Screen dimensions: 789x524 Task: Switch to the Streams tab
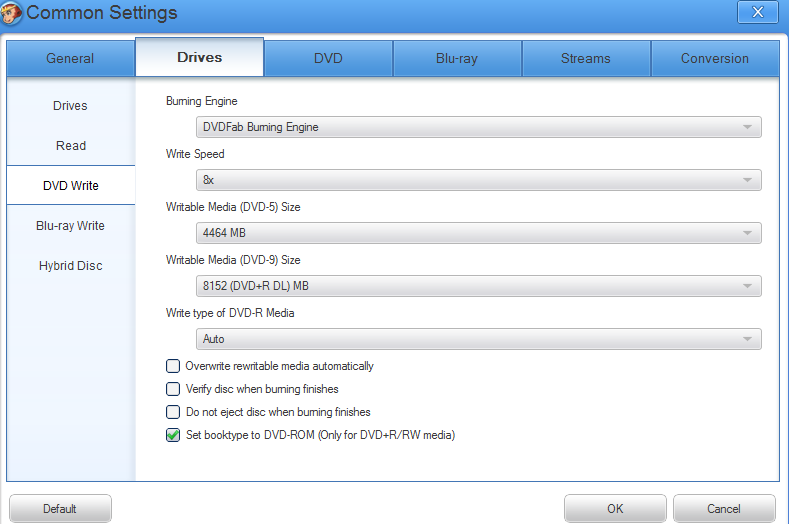pyautogui.click(x=586, y=58)
